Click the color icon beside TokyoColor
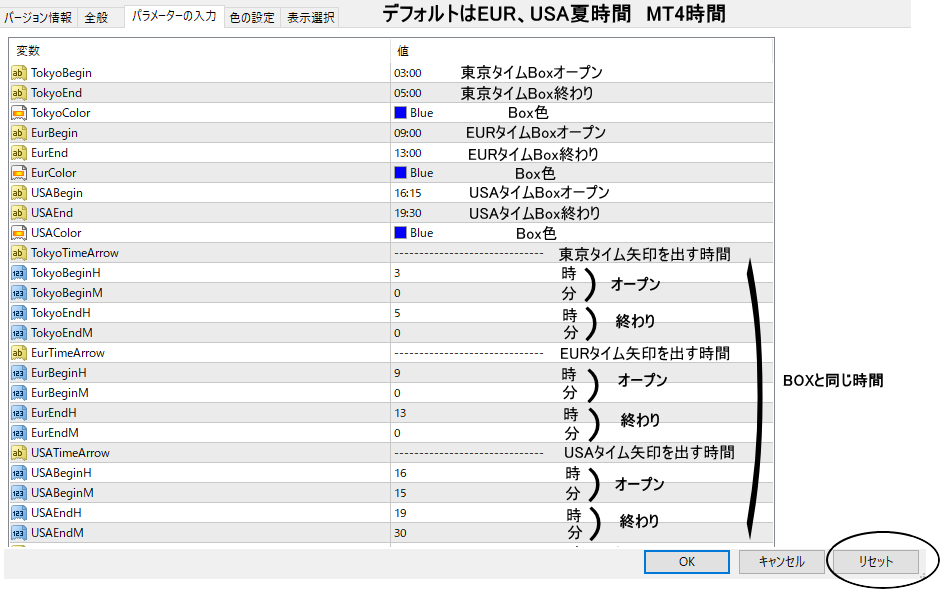 (18, 113)
